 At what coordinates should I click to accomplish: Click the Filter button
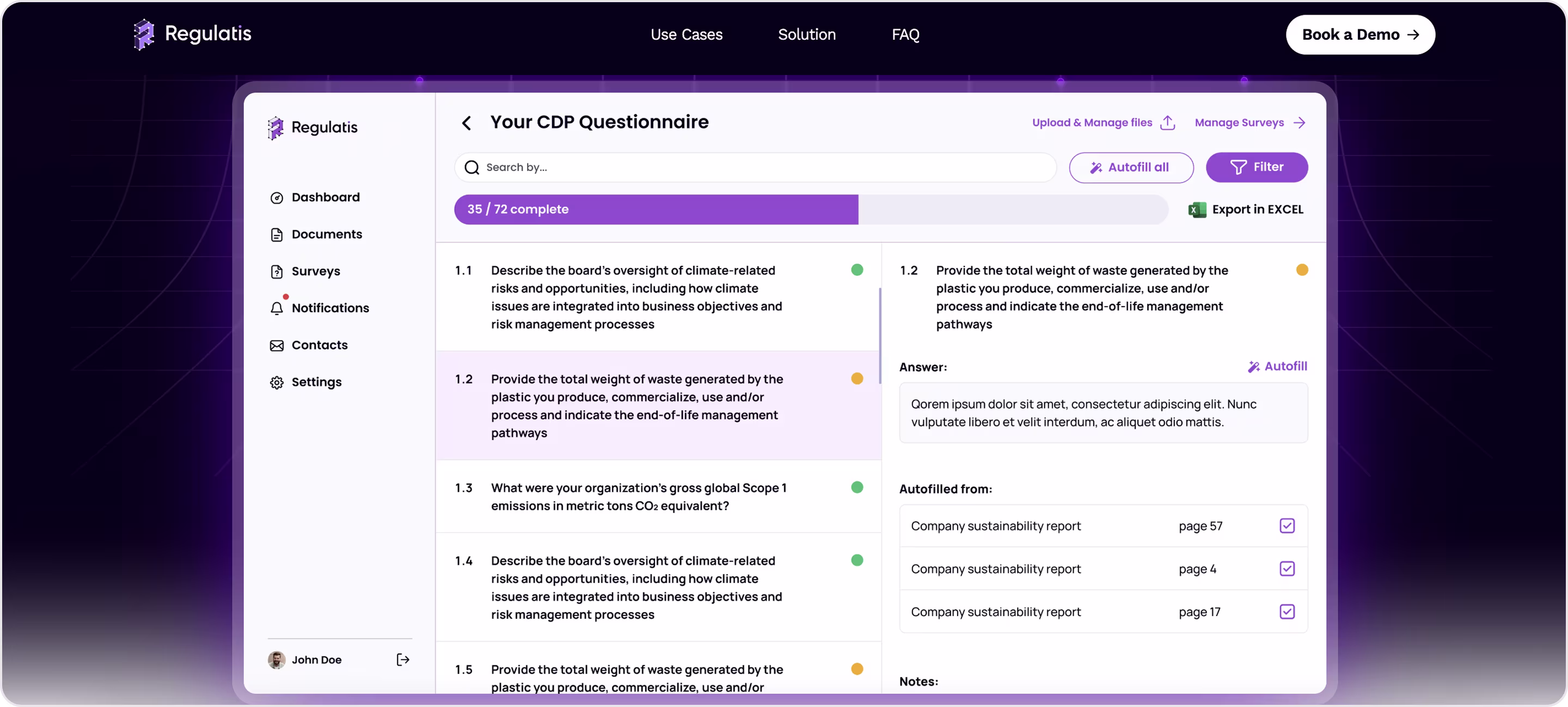(1257, 167)
